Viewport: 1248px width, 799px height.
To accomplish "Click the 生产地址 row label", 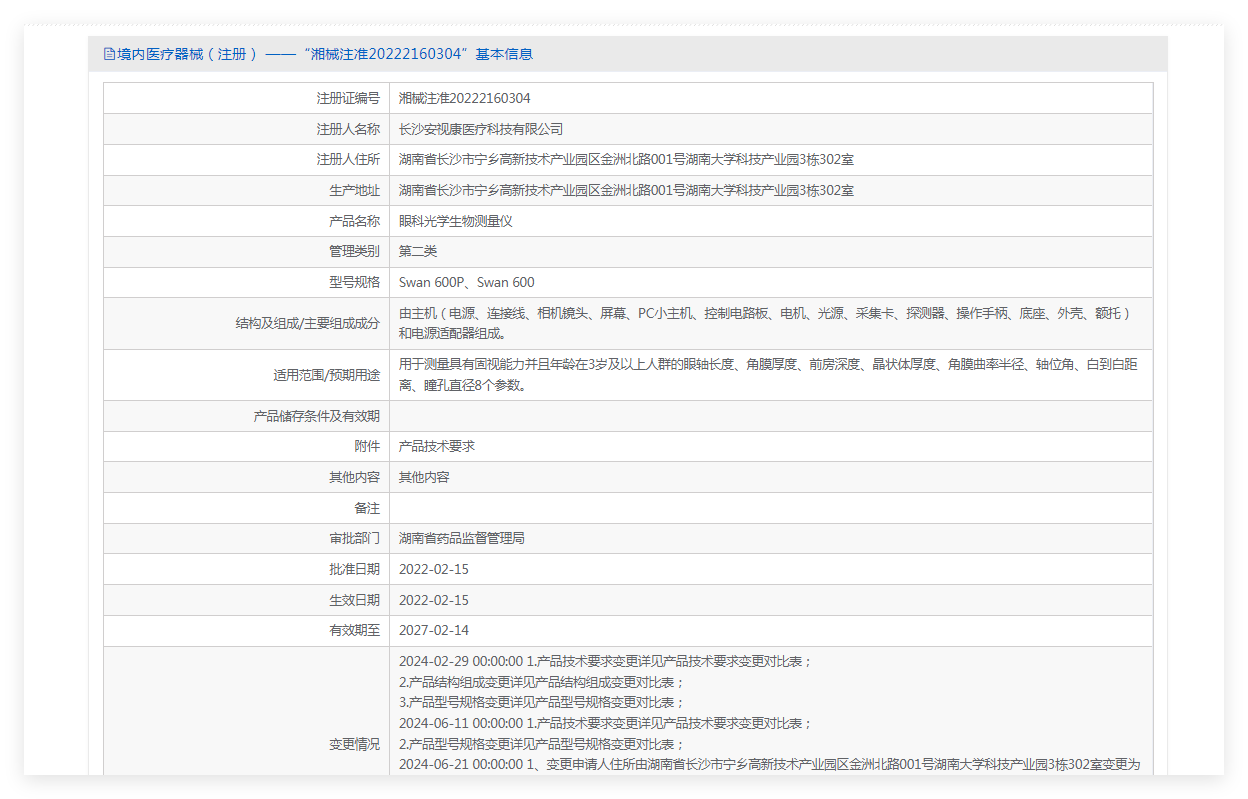I will point(354,190).
